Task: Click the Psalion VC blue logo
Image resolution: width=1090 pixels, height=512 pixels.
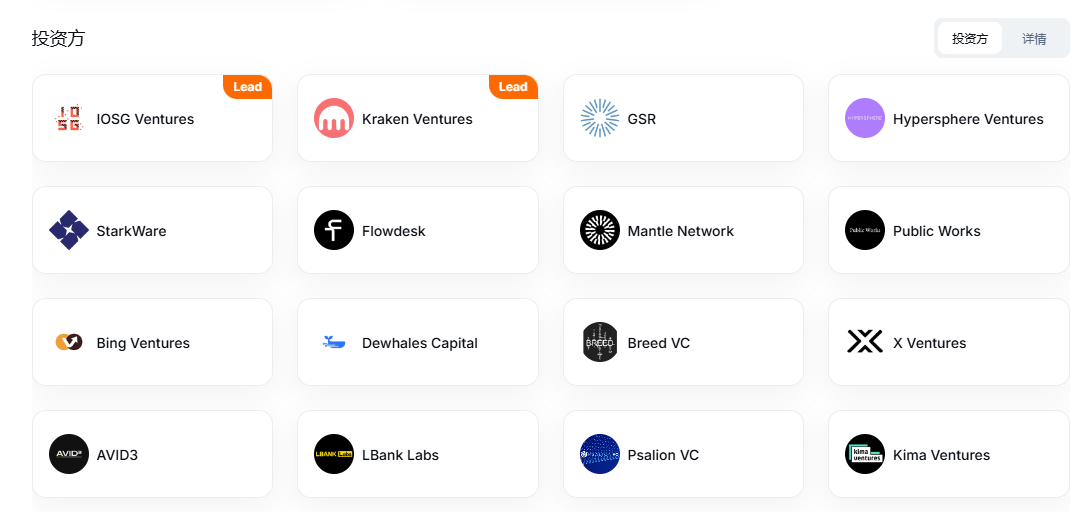Action: coord(599,454)
